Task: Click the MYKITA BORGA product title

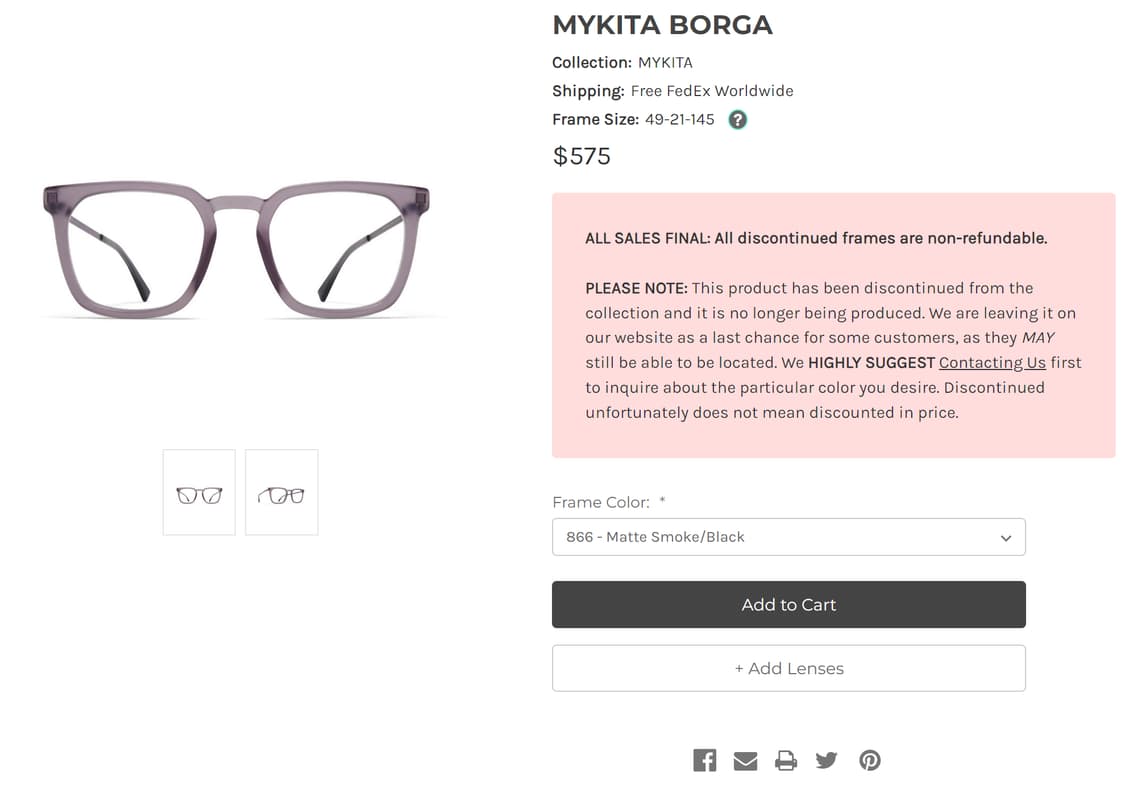Action: click(662, 25)
